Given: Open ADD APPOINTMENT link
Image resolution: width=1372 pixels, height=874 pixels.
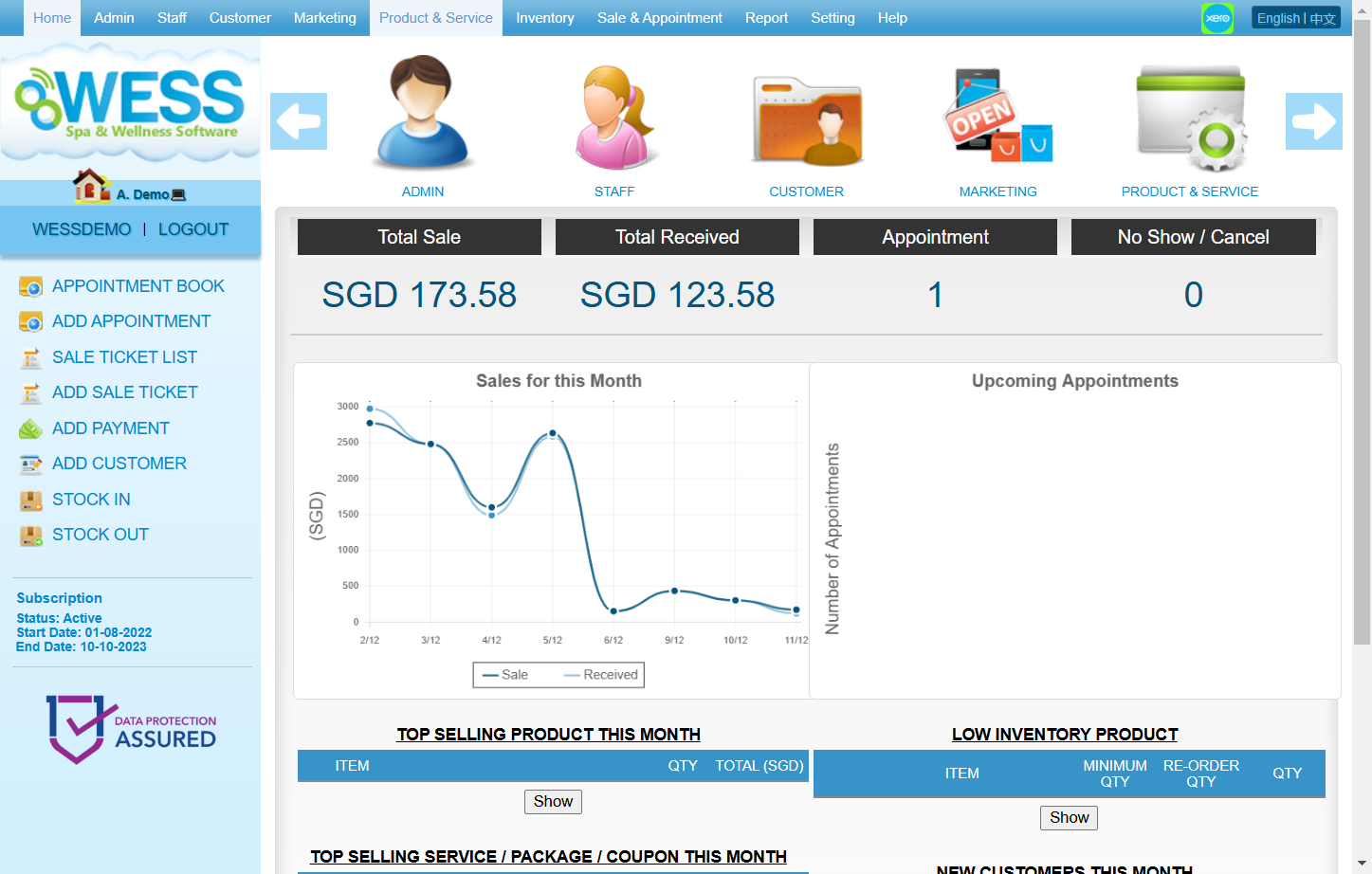Looking at the screenshot, I should [x=132, y=321].
